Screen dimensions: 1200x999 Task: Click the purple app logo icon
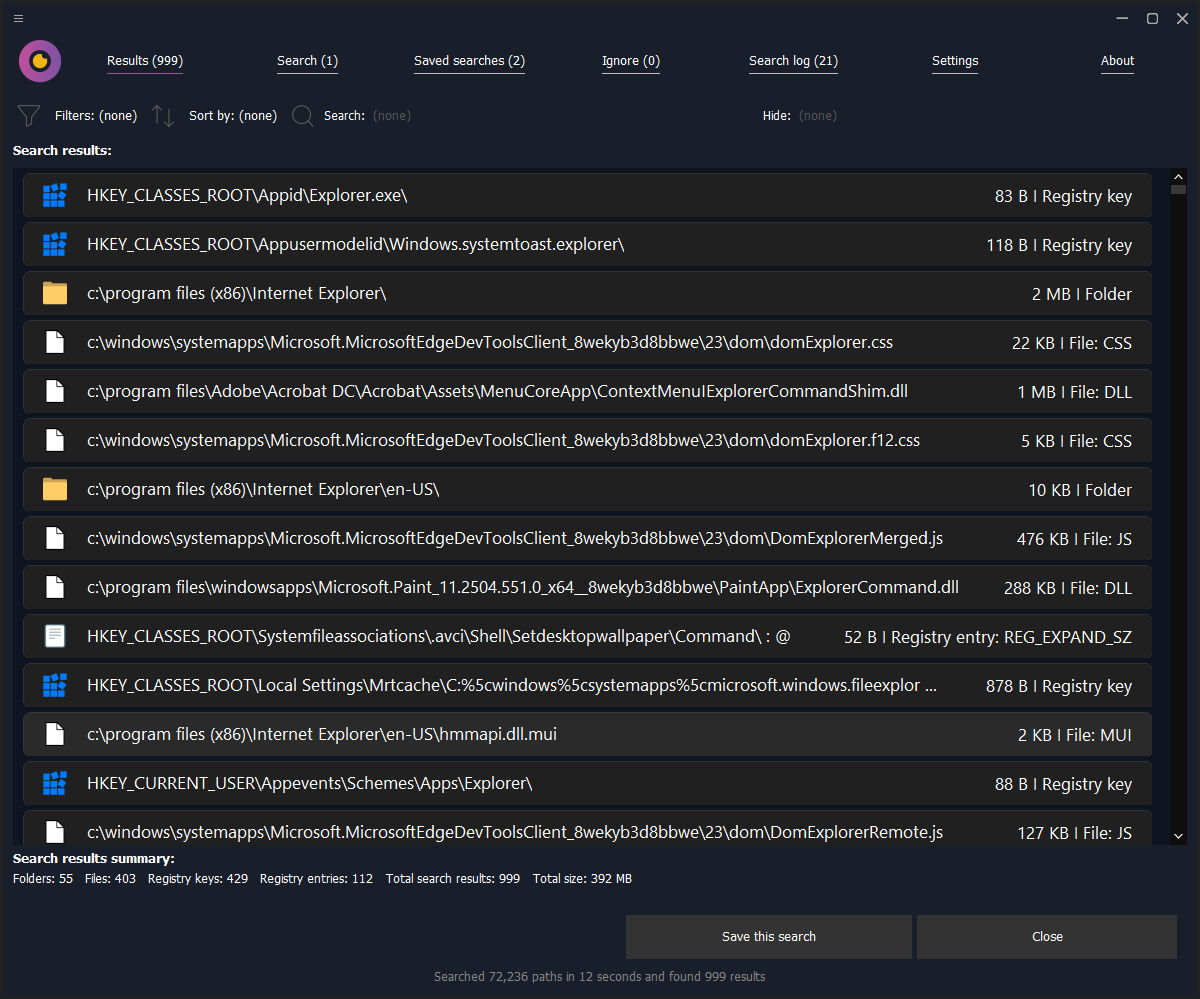point(40,61)
